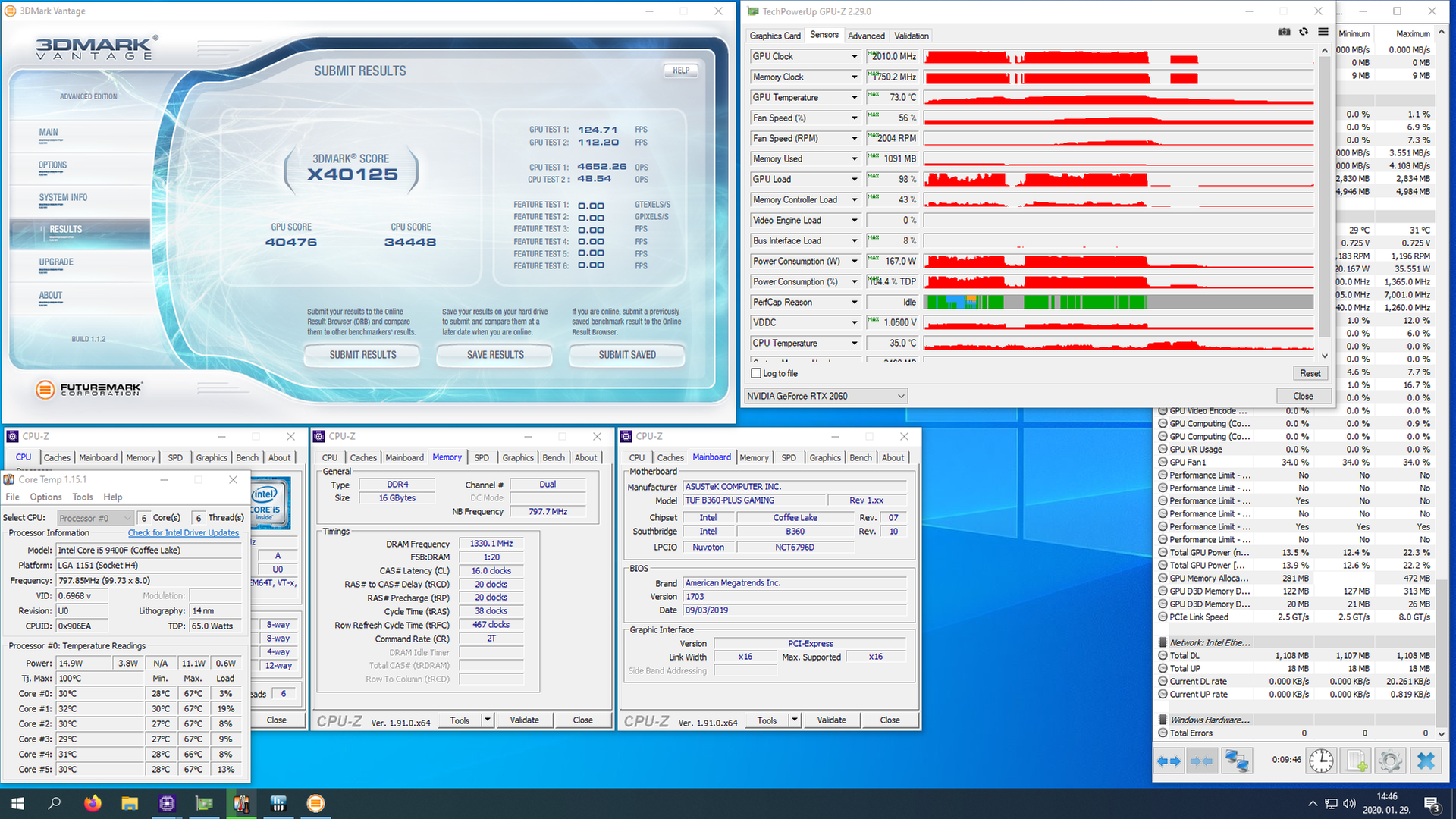
Task: Click SAVE RESULTS button in 3DMark
Action: point(495,355)
